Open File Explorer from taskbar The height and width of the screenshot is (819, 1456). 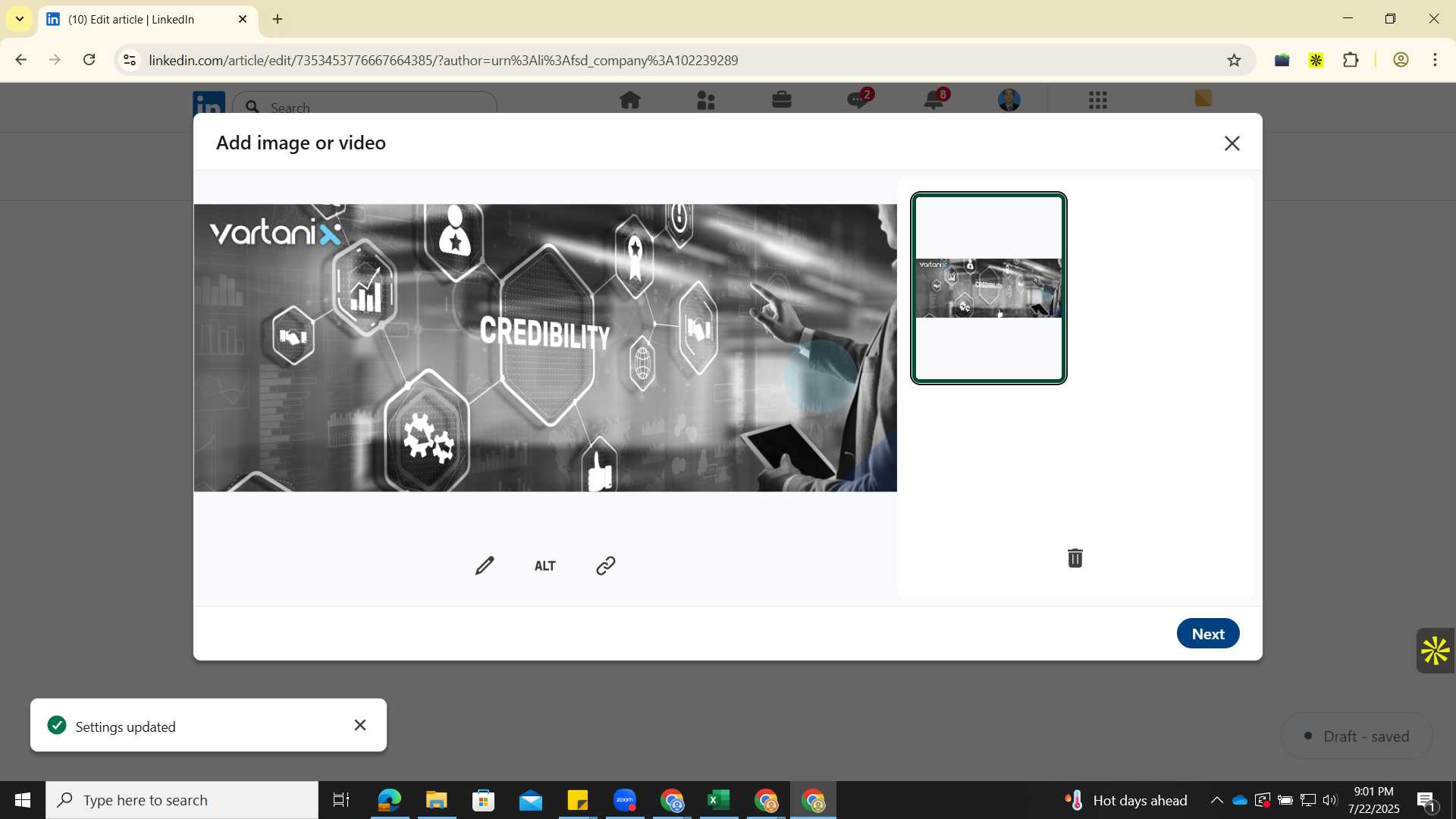coord(436,800)
